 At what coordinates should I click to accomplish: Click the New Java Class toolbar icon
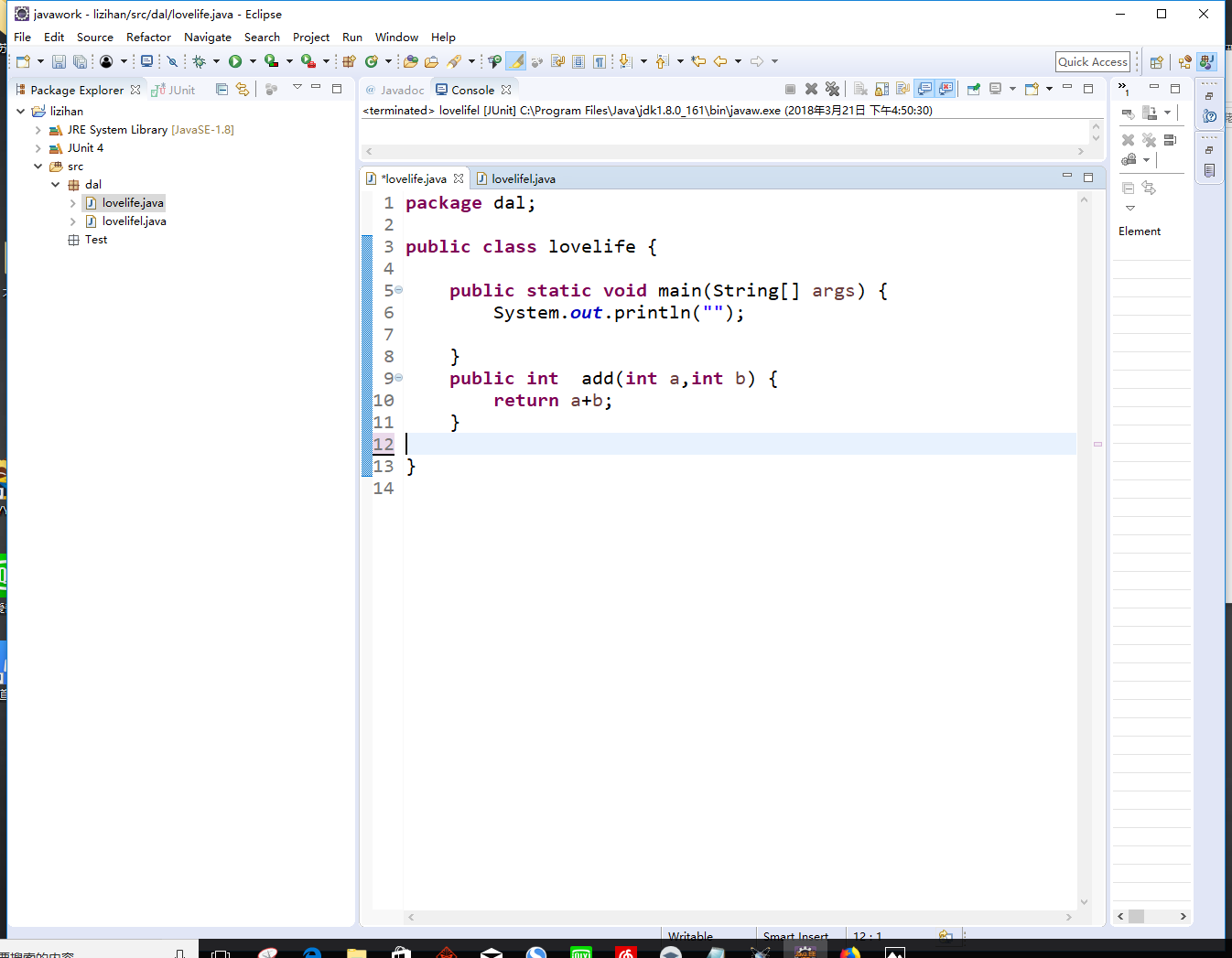371,61
